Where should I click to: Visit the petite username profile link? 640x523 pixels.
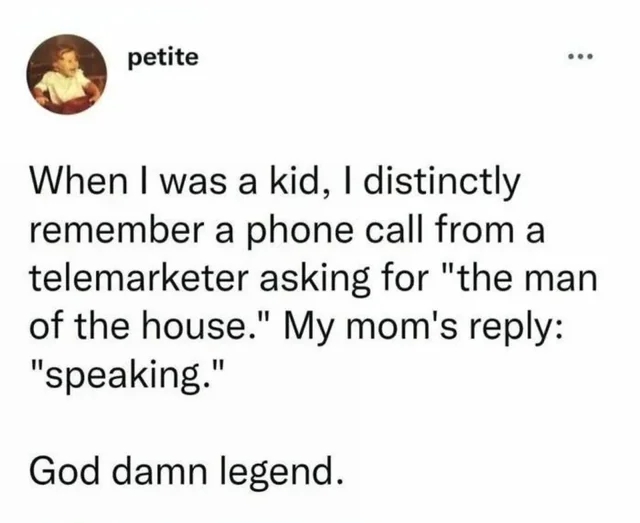[163, 58]
